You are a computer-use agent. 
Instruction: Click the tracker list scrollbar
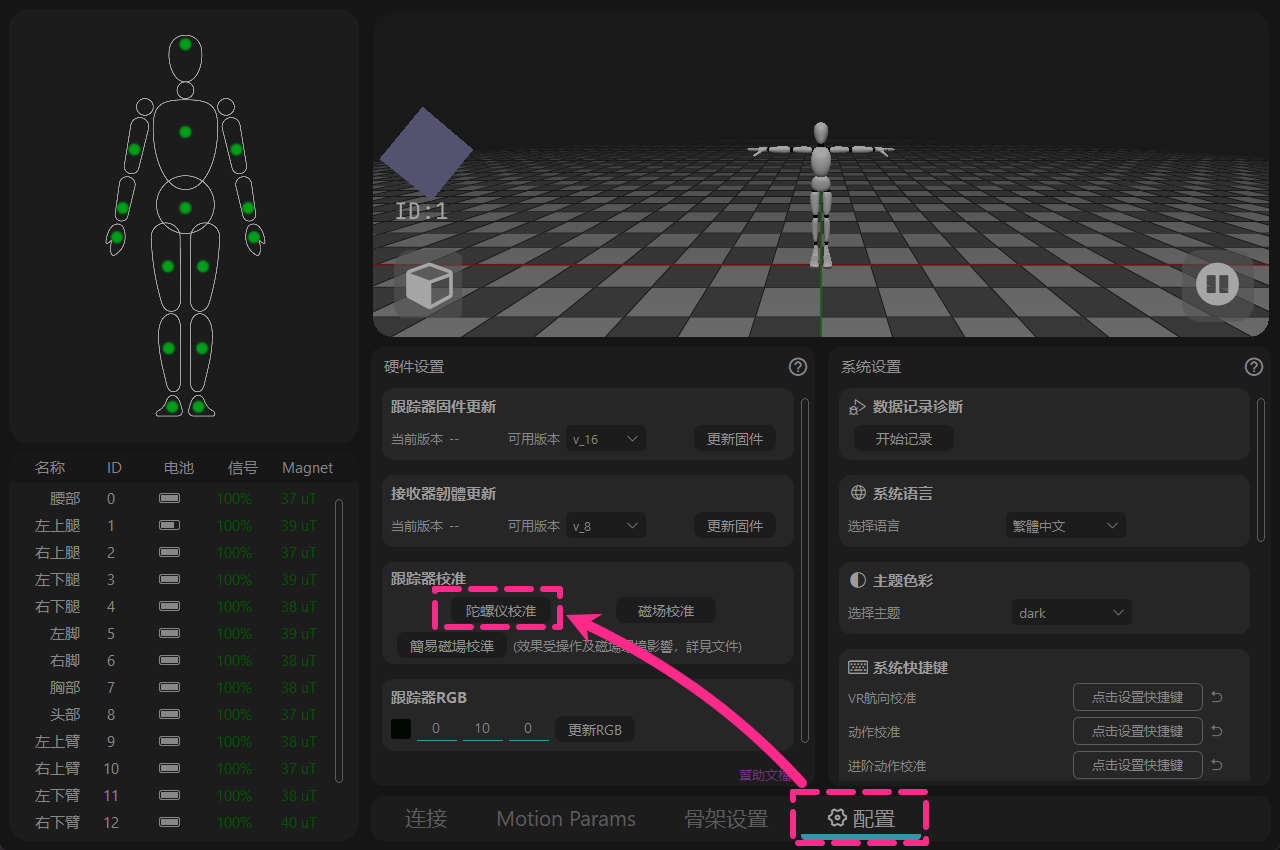point(339,640)
